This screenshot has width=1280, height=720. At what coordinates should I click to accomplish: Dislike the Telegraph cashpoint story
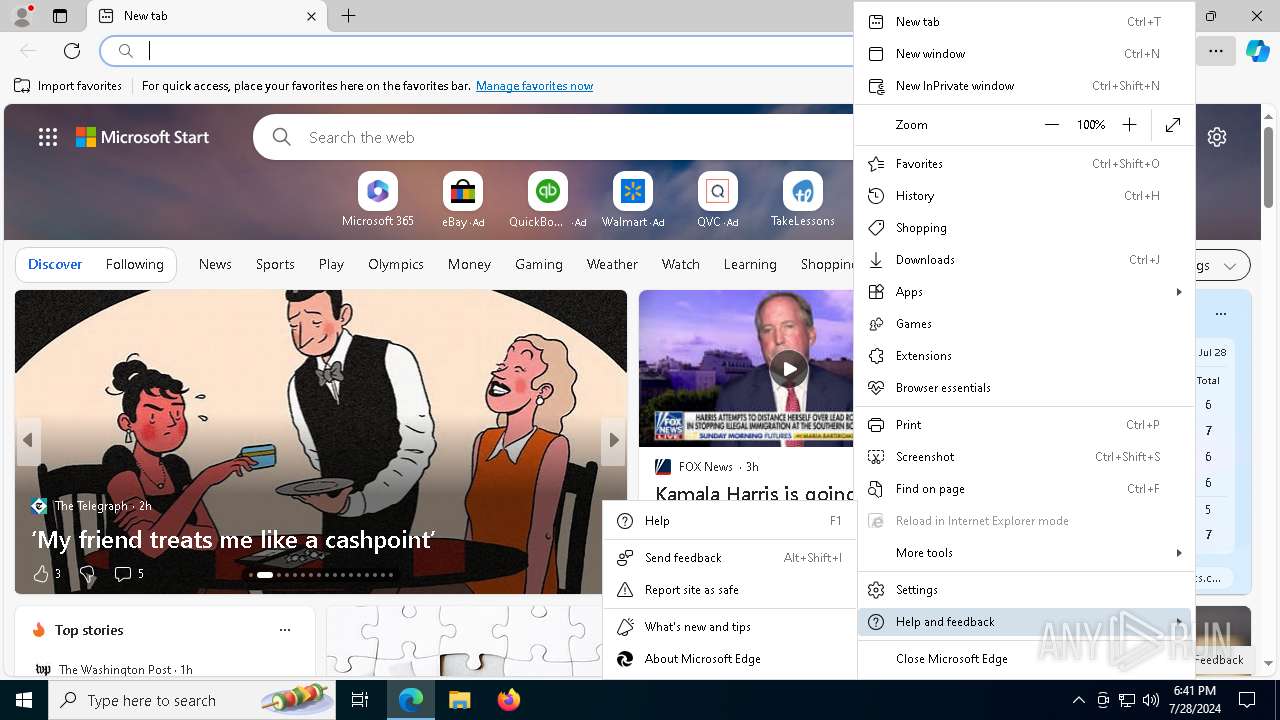pos(87,573)
